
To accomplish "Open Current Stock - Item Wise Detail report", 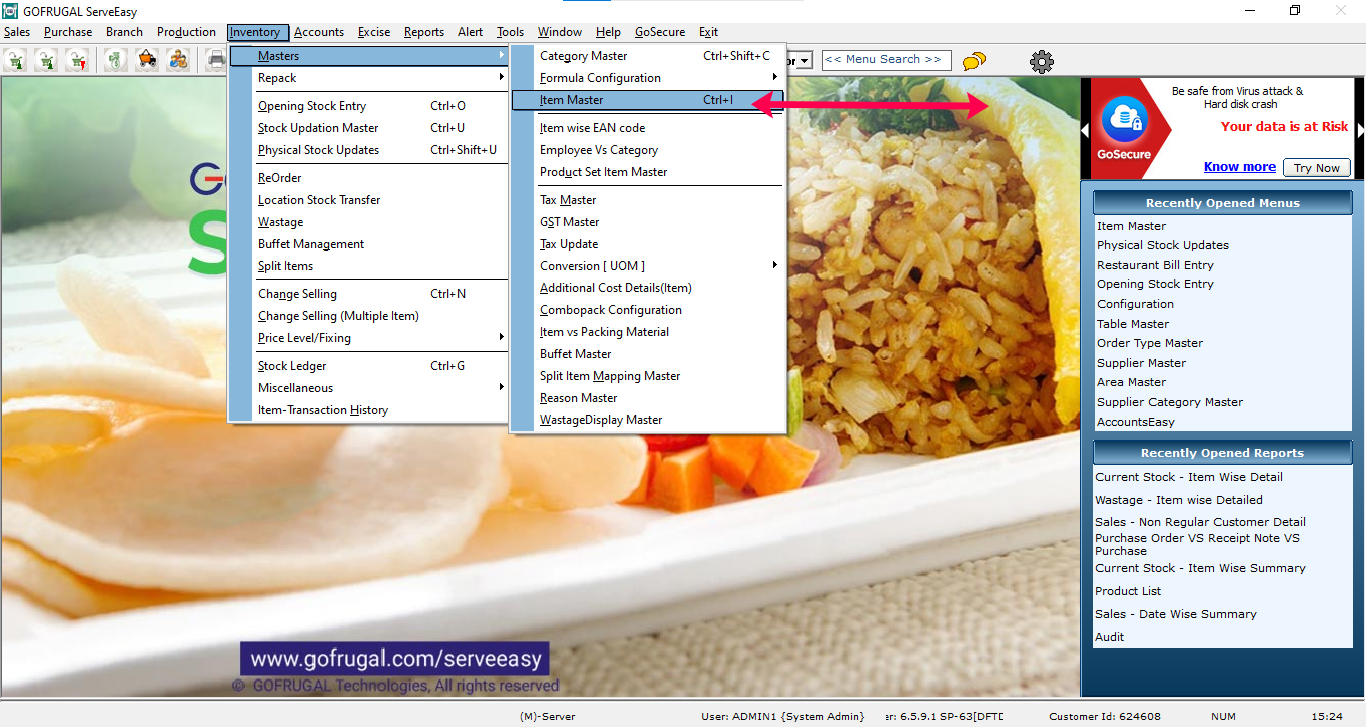I will pyautogui.click(x=1189, y=477).
